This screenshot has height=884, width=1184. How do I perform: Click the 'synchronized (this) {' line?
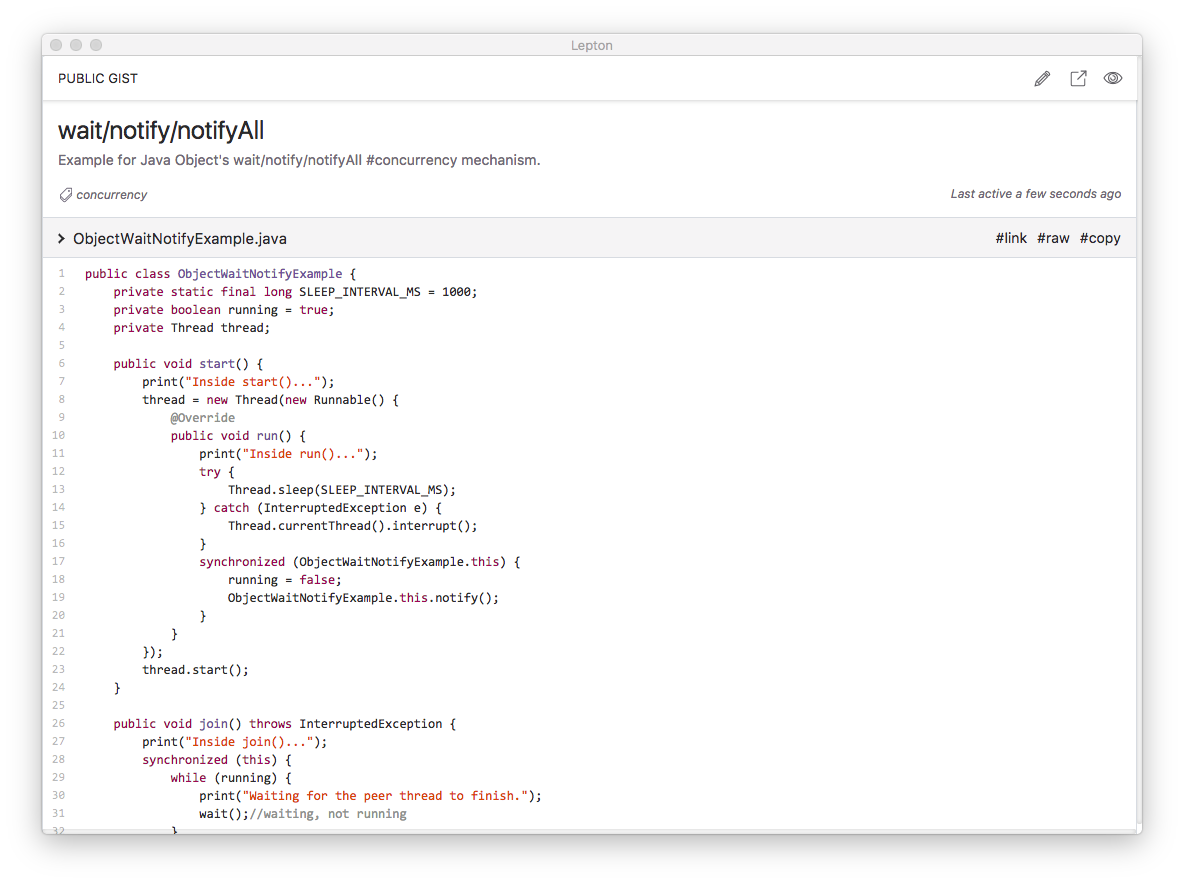(217, 760)
